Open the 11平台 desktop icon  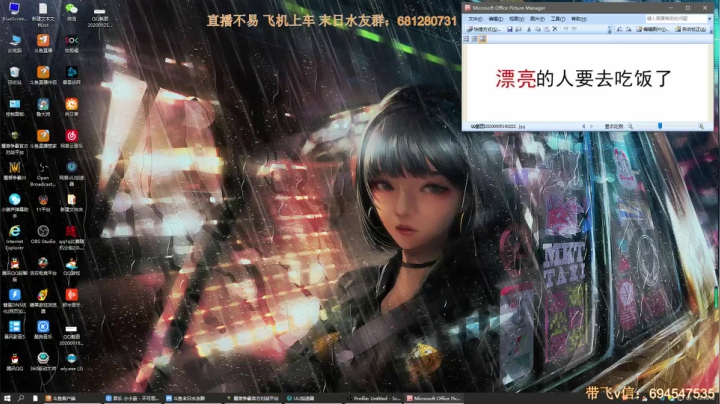pyautogui.click(x=43, y=203)
